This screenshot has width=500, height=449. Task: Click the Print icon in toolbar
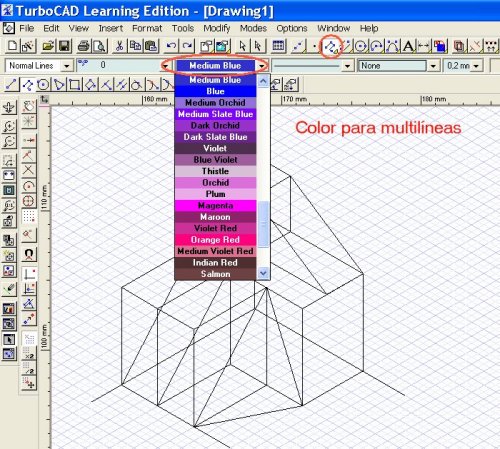point(83,46)
